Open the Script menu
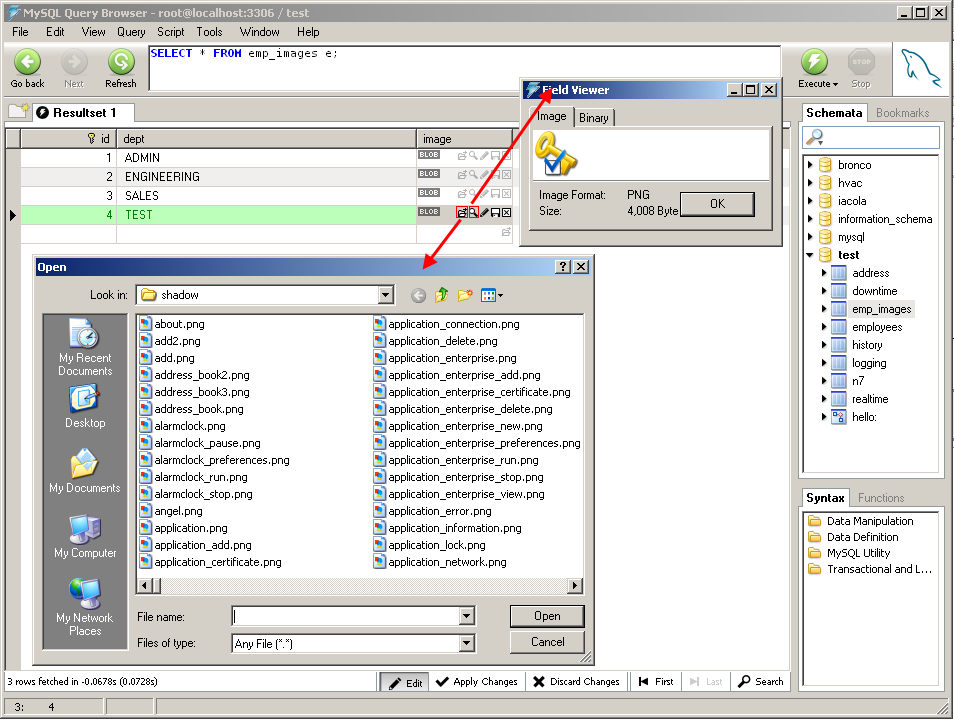 (x=170, y=32)
